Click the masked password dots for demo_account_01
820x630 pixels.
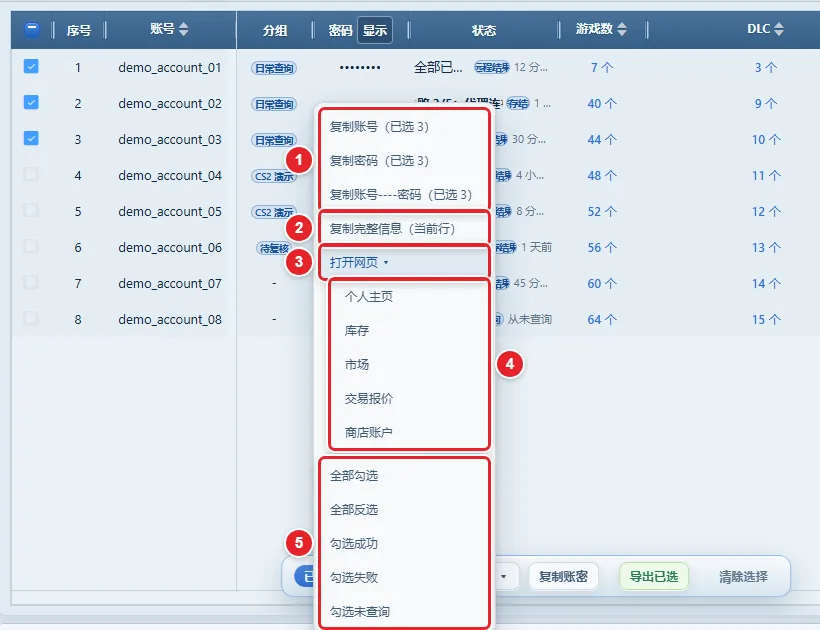point(360,67)
